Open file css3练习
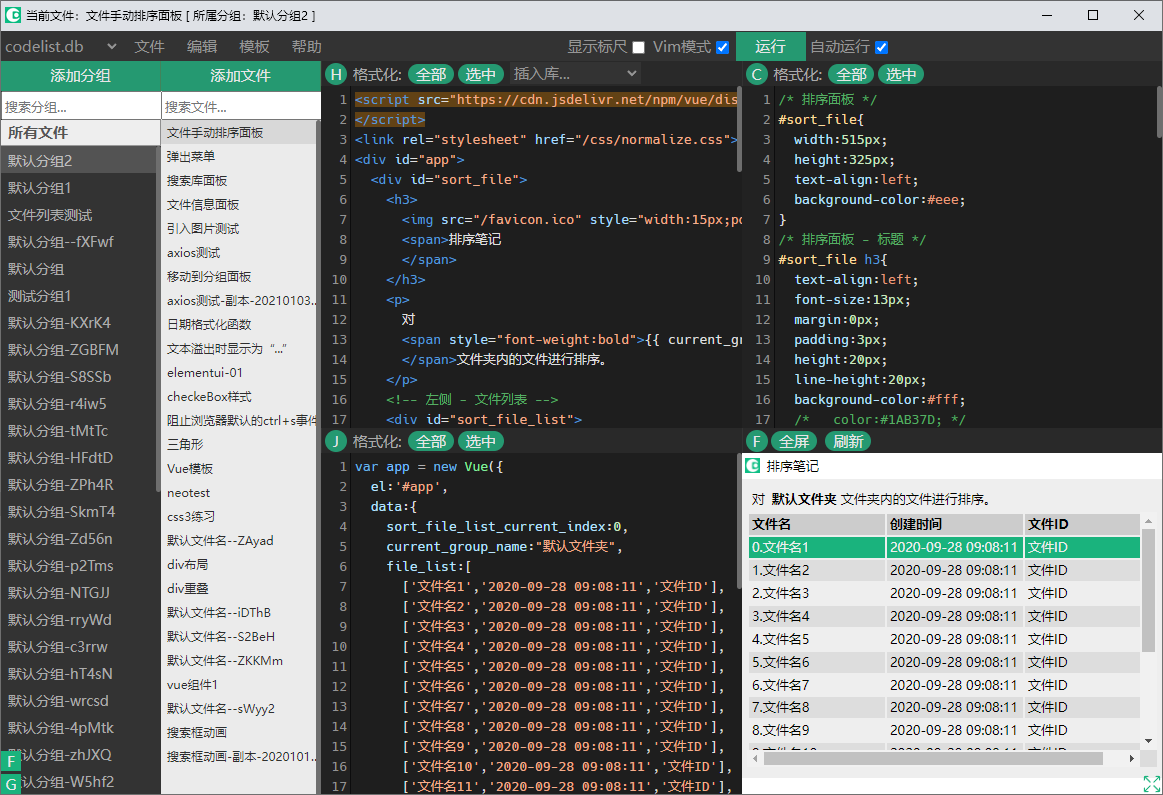This screenshot has height=795, width=1163. [x=239, y=516]
